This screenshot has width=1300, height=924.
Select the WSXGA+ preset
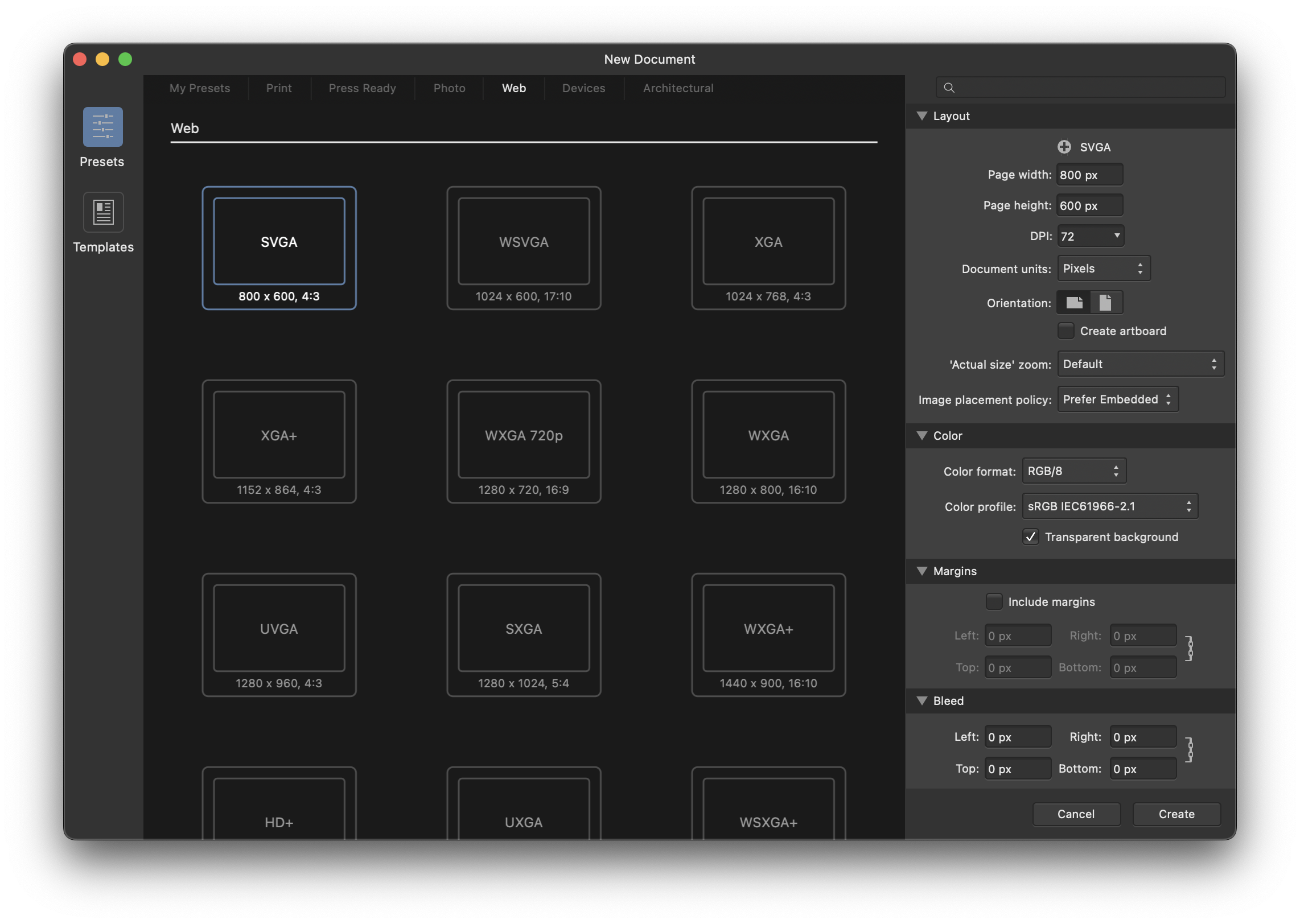click(x=768, y=803)
